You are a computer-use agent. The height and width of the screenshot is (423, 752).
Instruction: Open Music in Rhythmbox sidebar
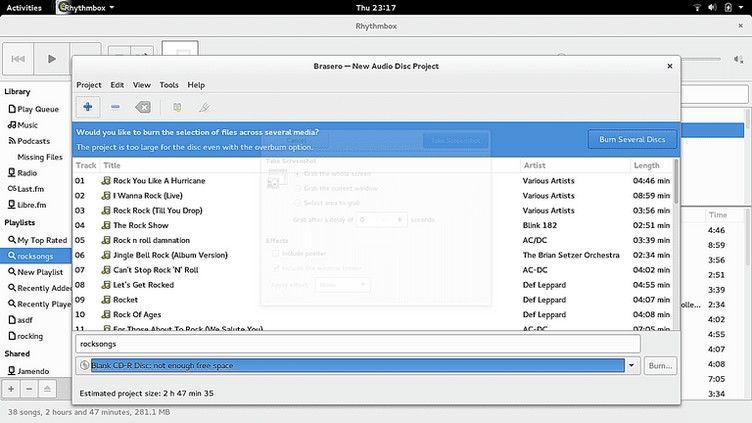[x=27, y=125]
